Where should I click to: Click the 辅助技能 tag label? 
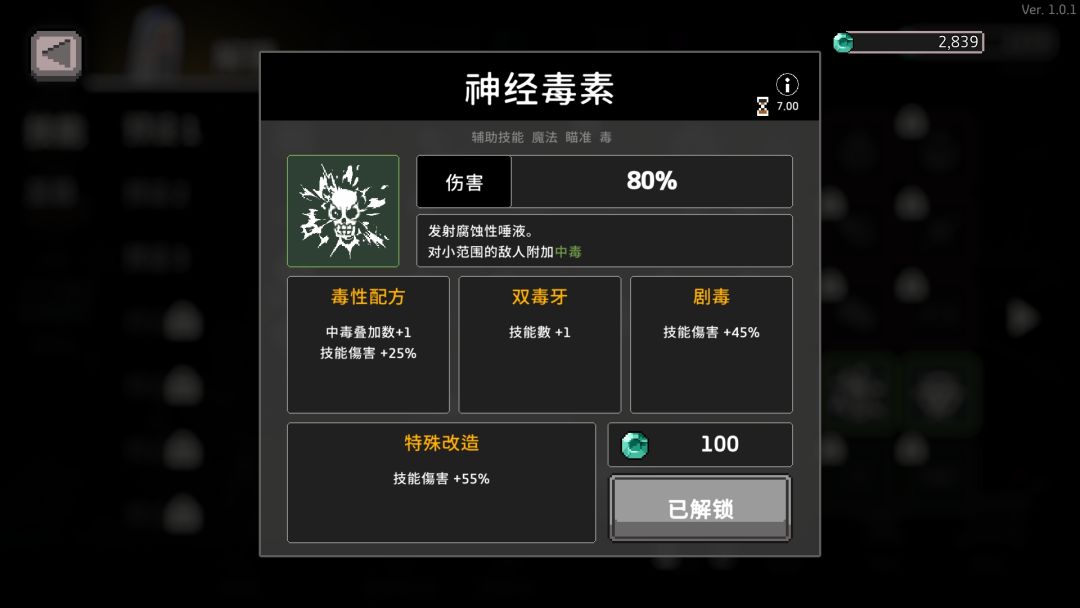497,137
